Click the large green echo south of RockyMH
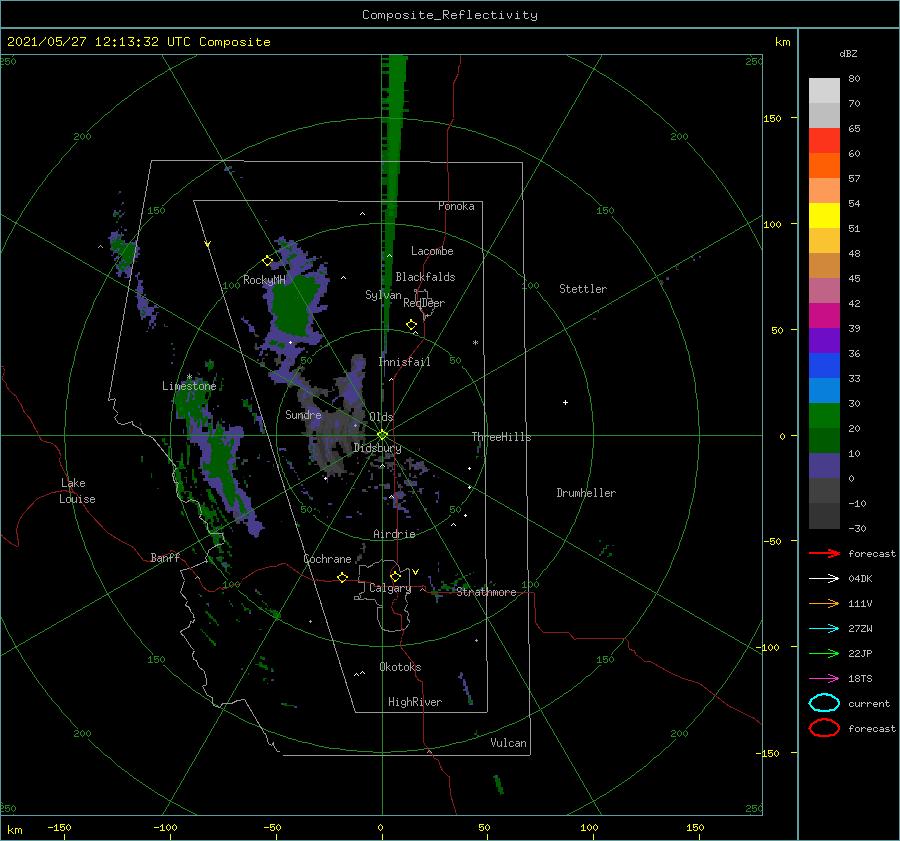This screenshot has width=900, height=841. [295, 307]
